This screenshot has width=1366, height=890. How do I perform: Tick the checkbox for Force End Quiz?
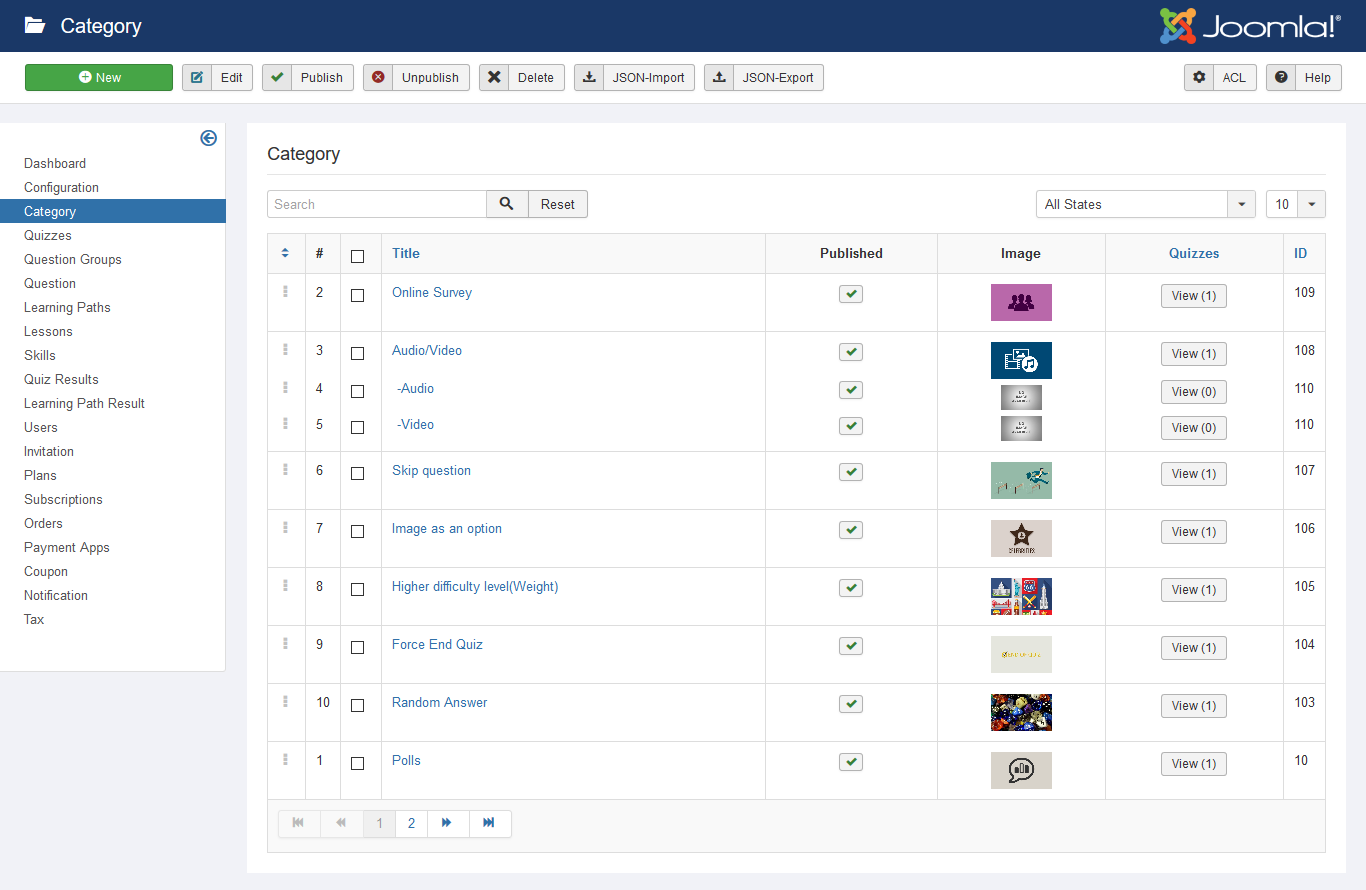(x=357, y=647)
